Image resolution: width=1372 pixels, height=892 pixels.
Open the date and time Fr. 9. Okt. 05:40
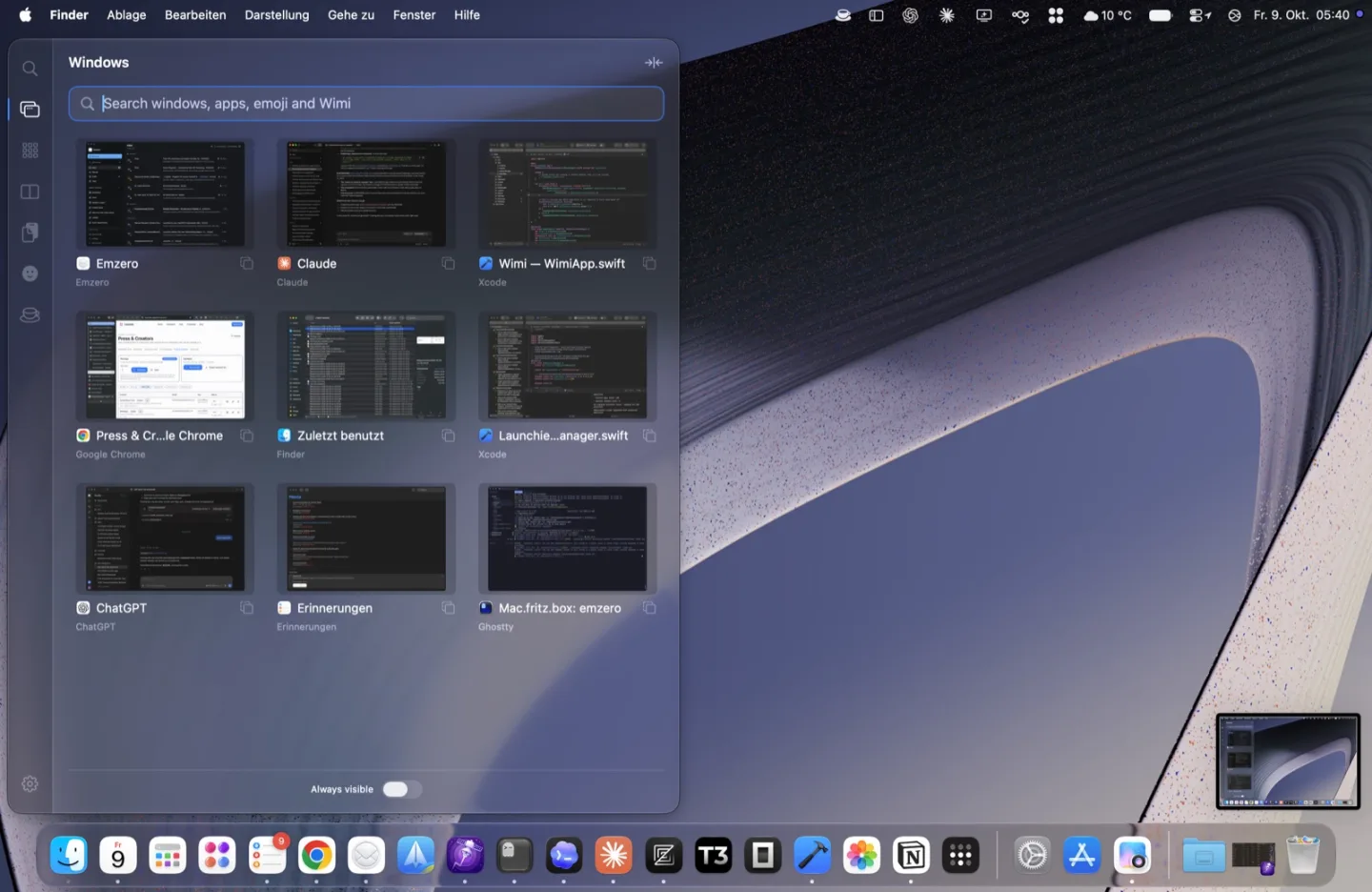[1301, 15]
